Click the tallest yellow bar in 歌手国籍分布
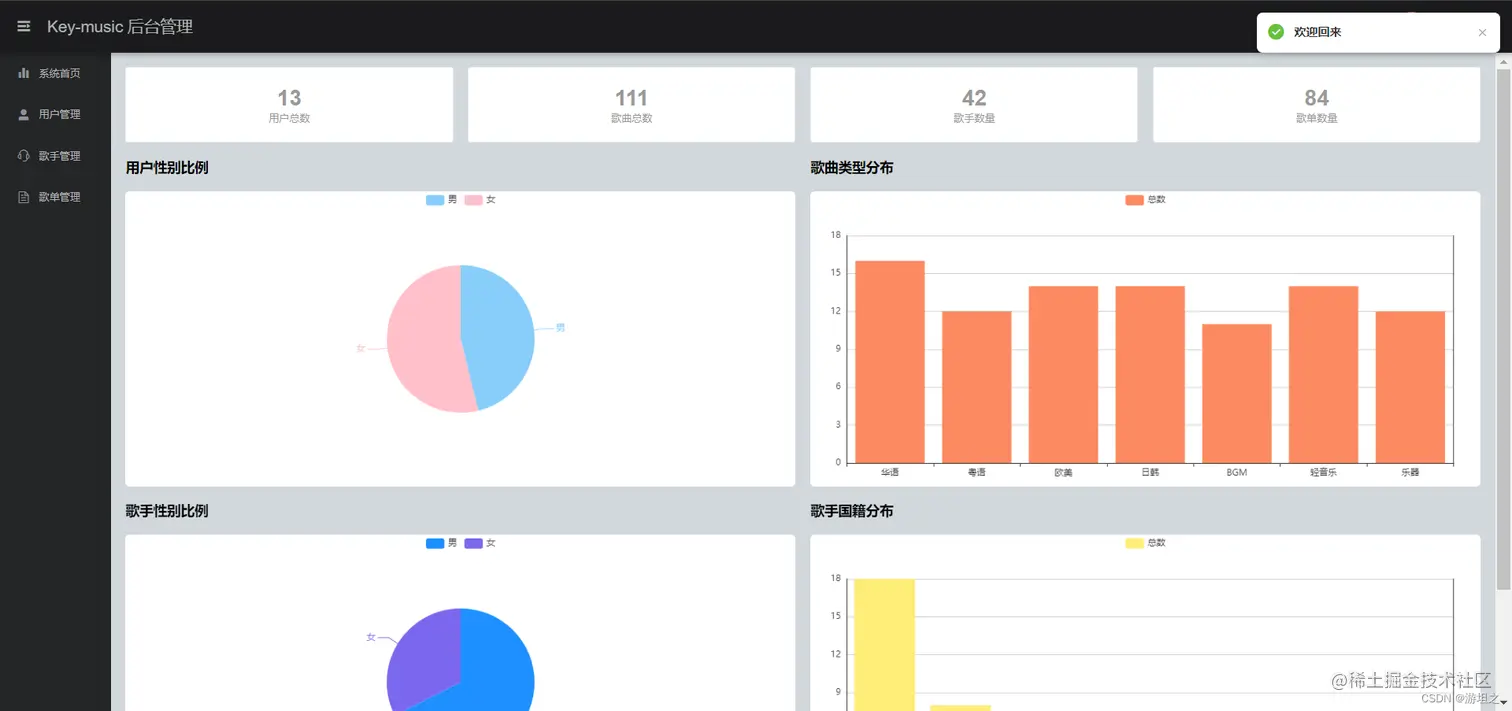Viewport: 1512px width, 711px height. click(884, 645)
